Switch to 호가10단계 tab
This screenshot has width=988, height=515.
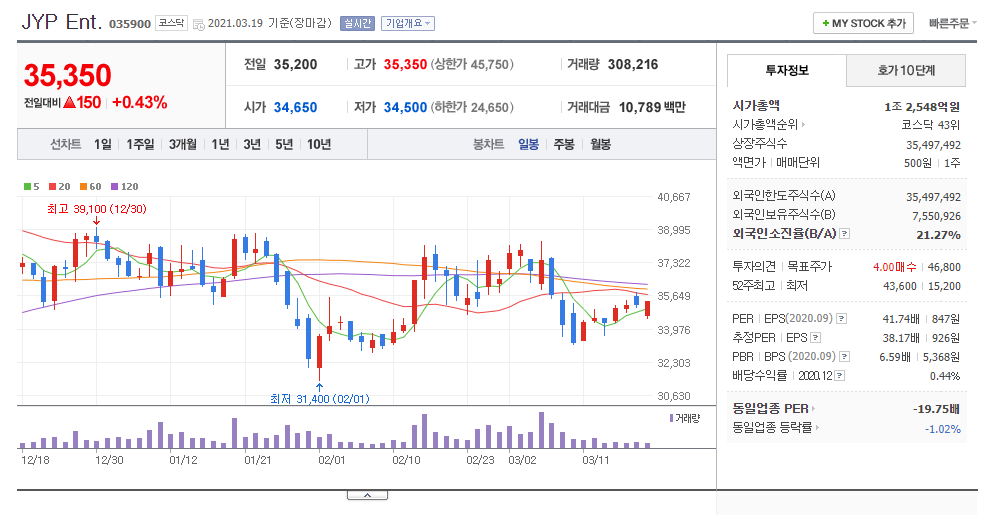905,70
